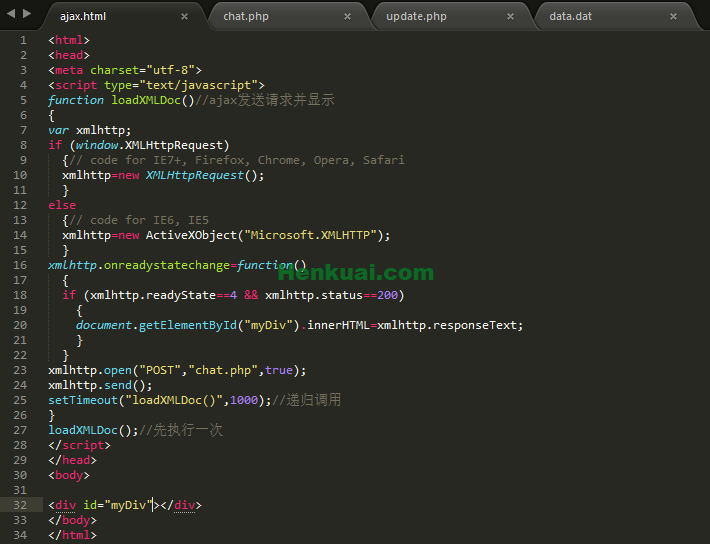Click the meta charset="utf-8" line

coord(125,70)
